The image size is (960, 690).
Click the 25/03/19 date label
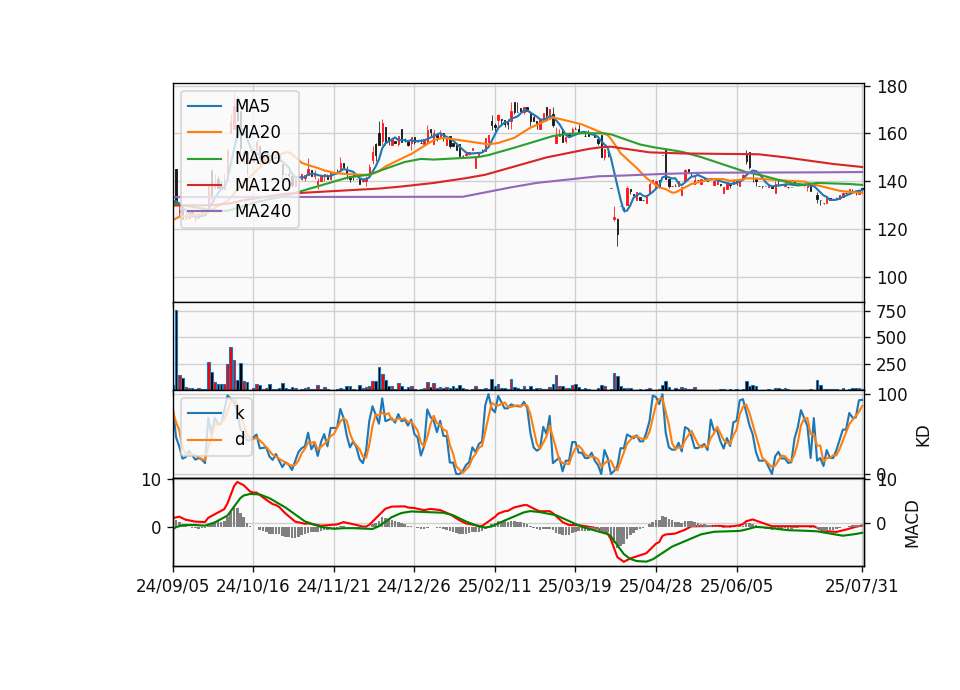(x=575, y=586)
